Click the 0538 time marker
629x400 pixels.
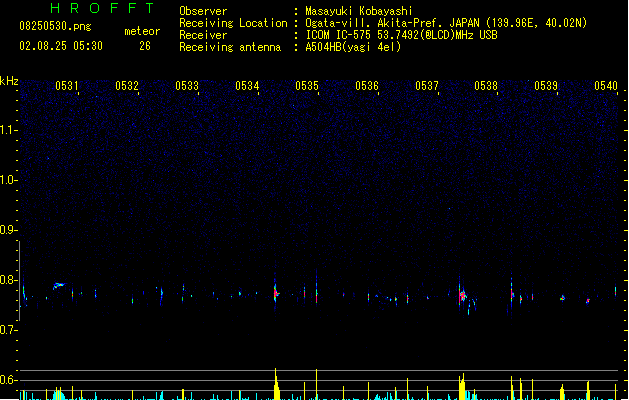[x=486, y=85]
